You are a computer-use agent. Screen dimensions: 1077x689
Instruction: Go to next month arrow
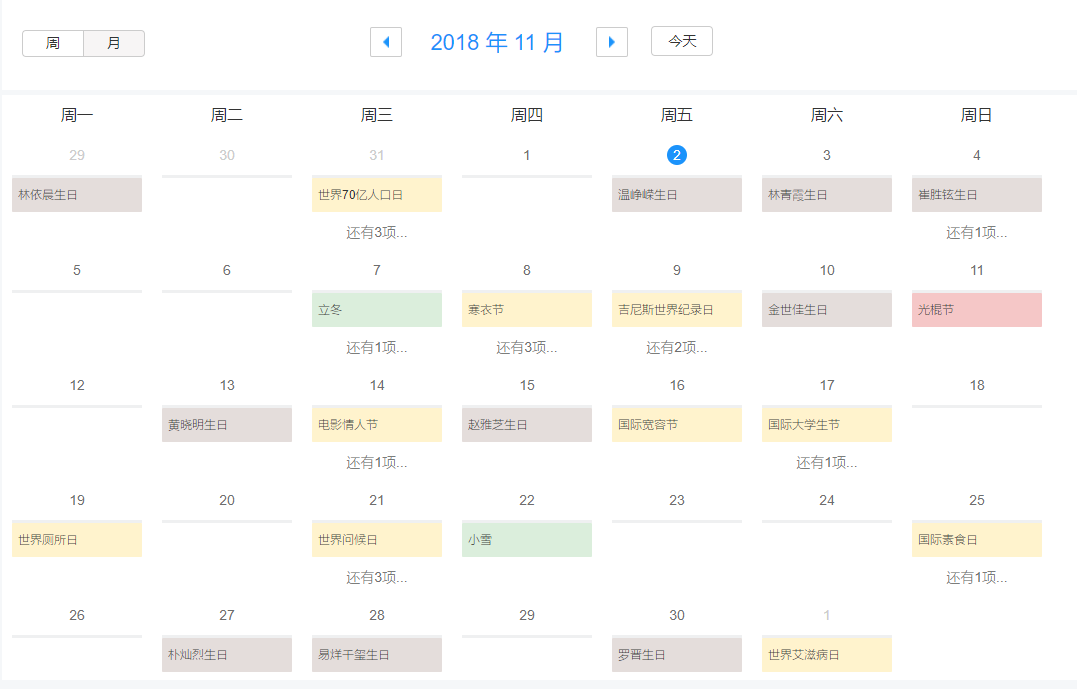click(612, 42)
